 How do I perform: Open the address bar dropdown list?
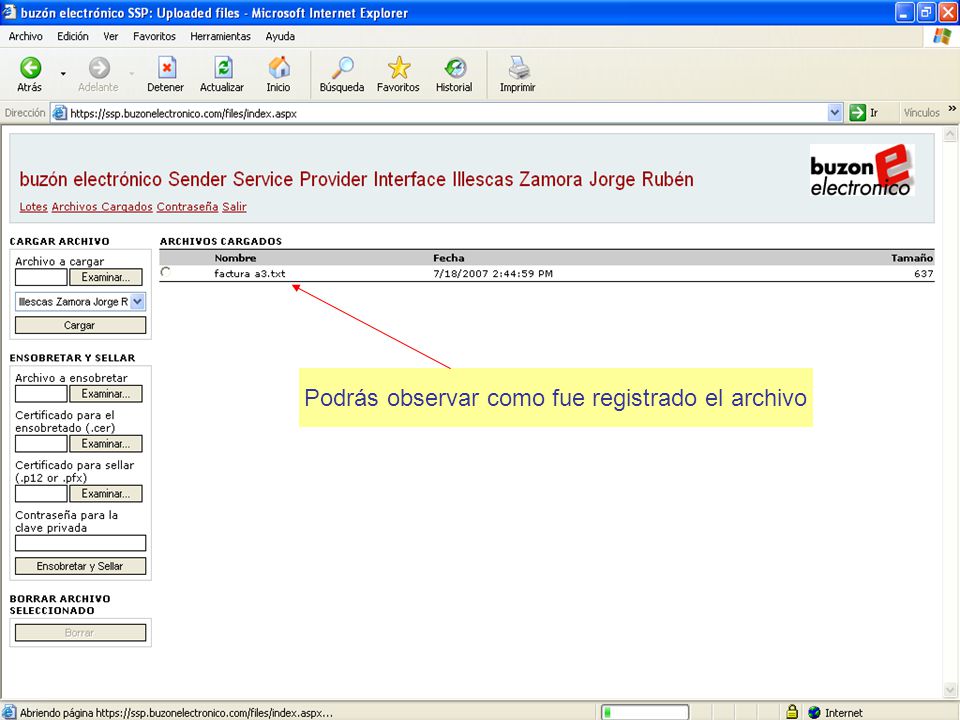pyautogui.click(x=834, y=113)
